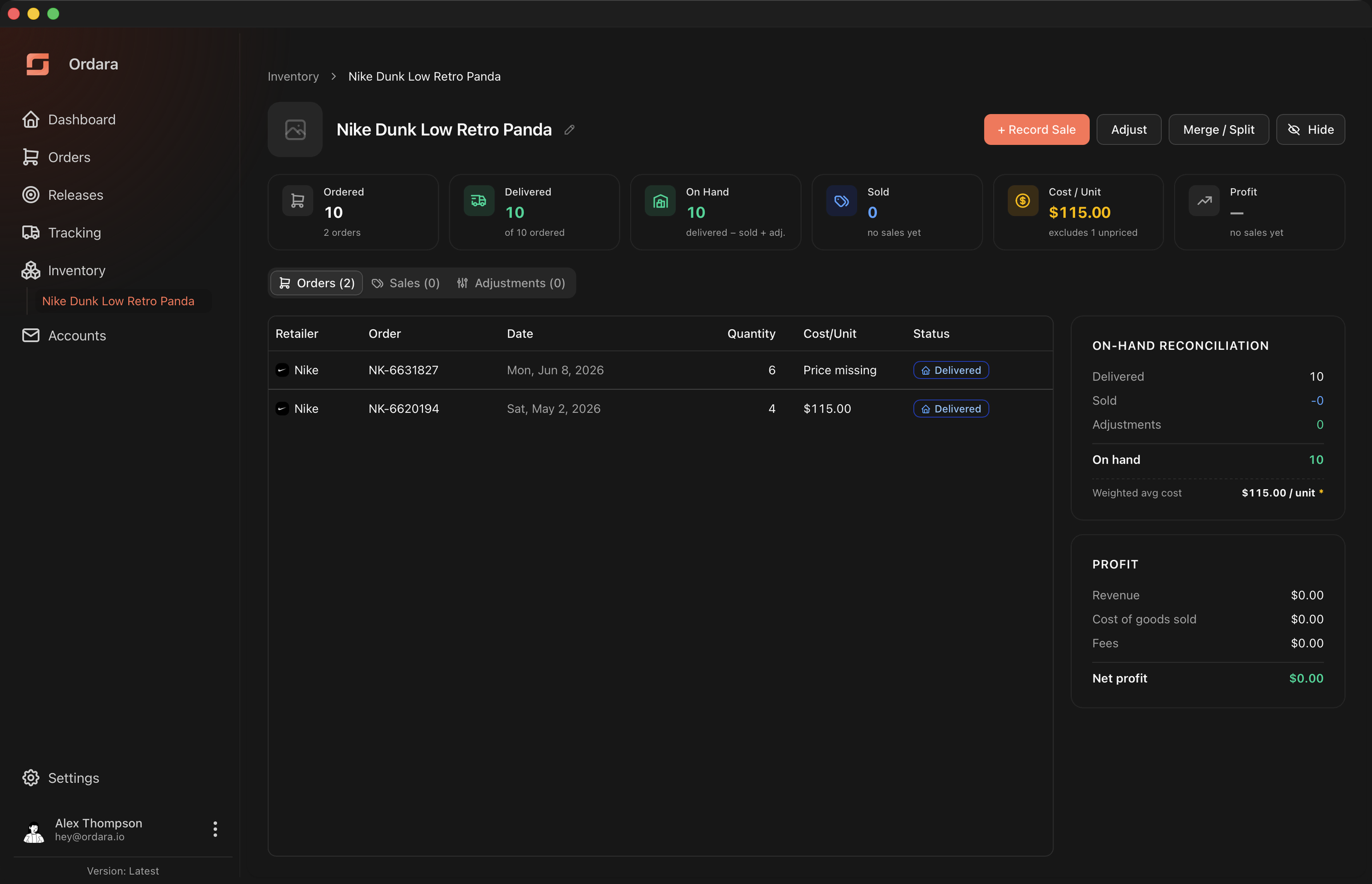Screen dimensions: 1372x884
Task: Click the Net profit $0.00 value
Action: (x=1306, y=678)
